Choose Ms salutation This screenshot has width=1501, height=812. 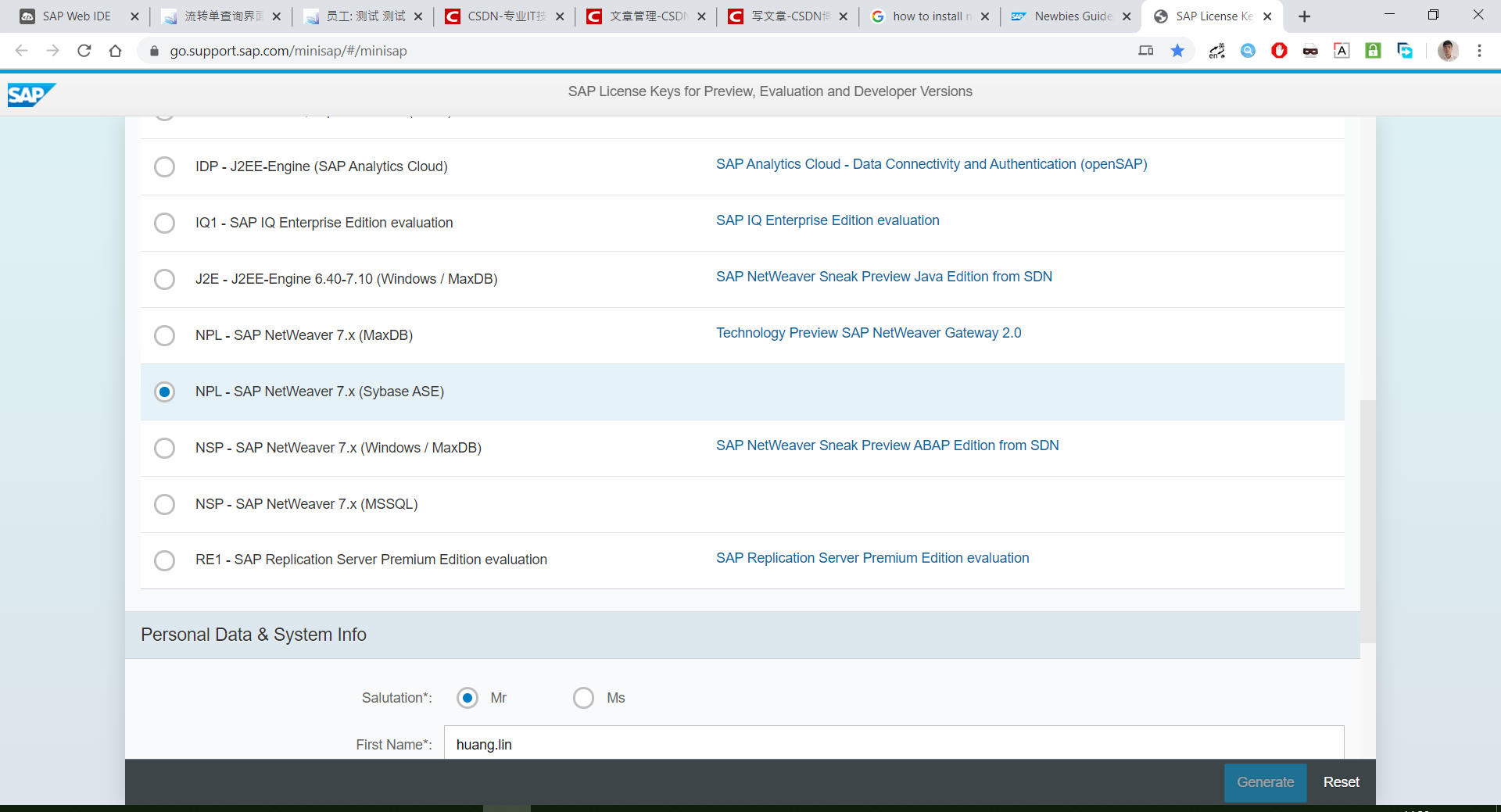coord(583,698)
